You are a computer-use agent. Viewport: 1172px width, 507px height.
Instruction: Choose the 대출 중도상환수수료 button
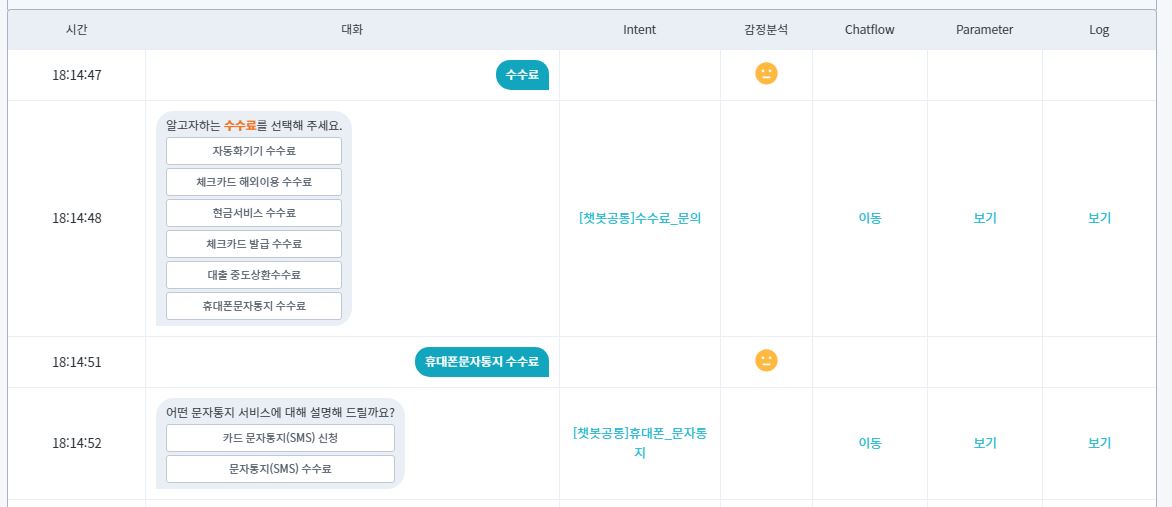254,275
